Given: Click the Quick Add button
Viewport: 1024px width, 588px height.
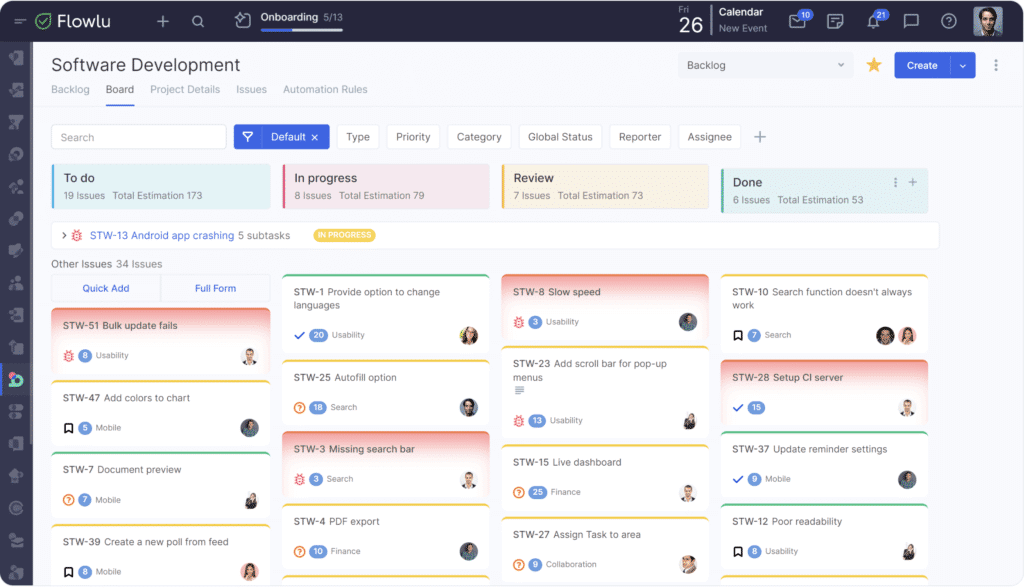Looking at the screenshot, I should tap(106, 288).
